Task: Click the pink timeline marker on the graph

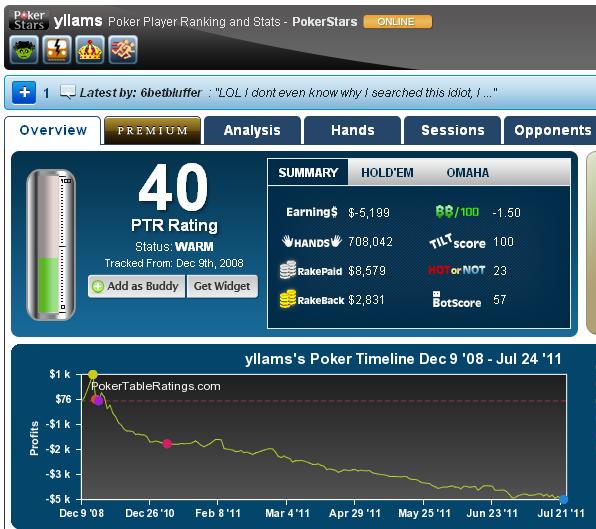Action: click(x=167, y=443)
